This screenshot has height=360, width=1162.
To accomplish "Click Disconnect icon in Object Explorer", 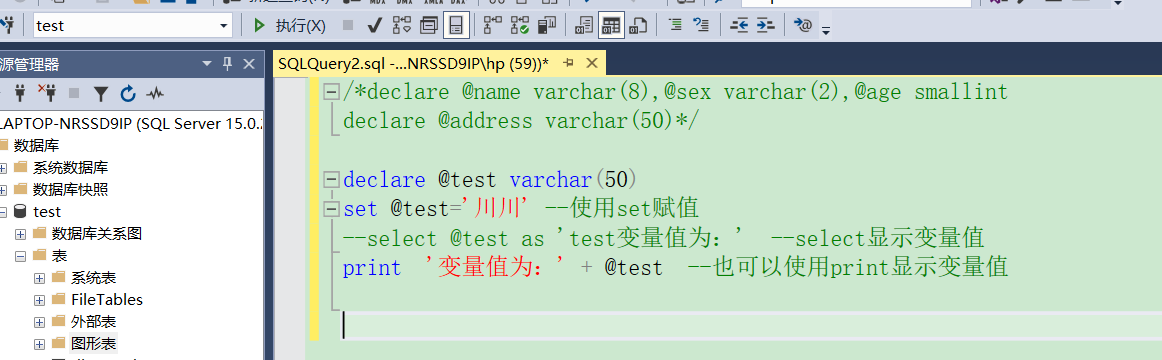I will point(47,93).
